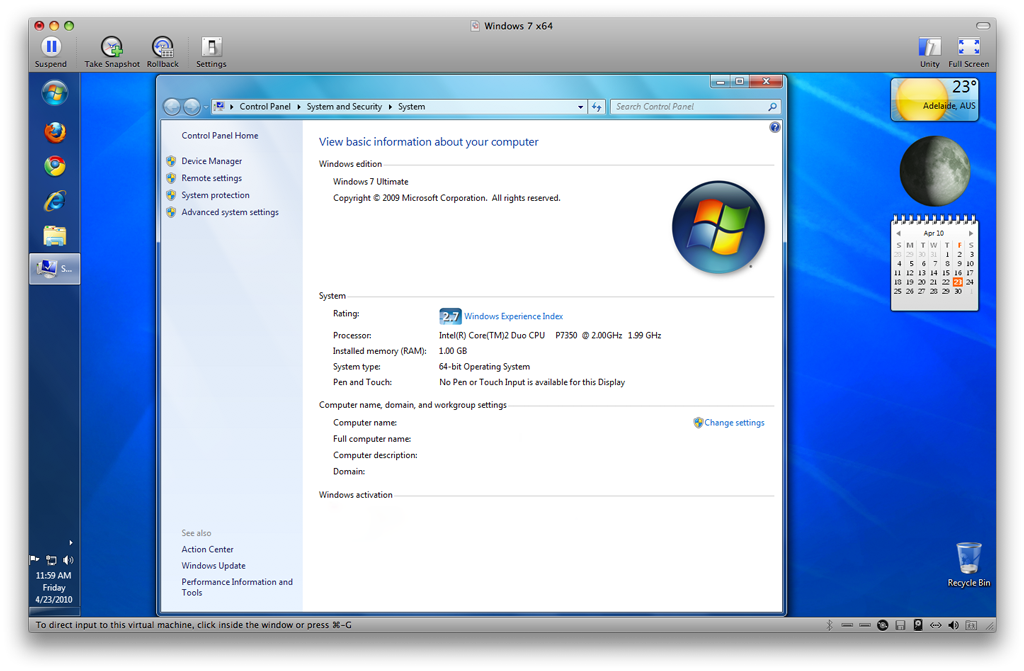
Task: Open the Recycle Bin desktop icon
Action: point(968,565)
